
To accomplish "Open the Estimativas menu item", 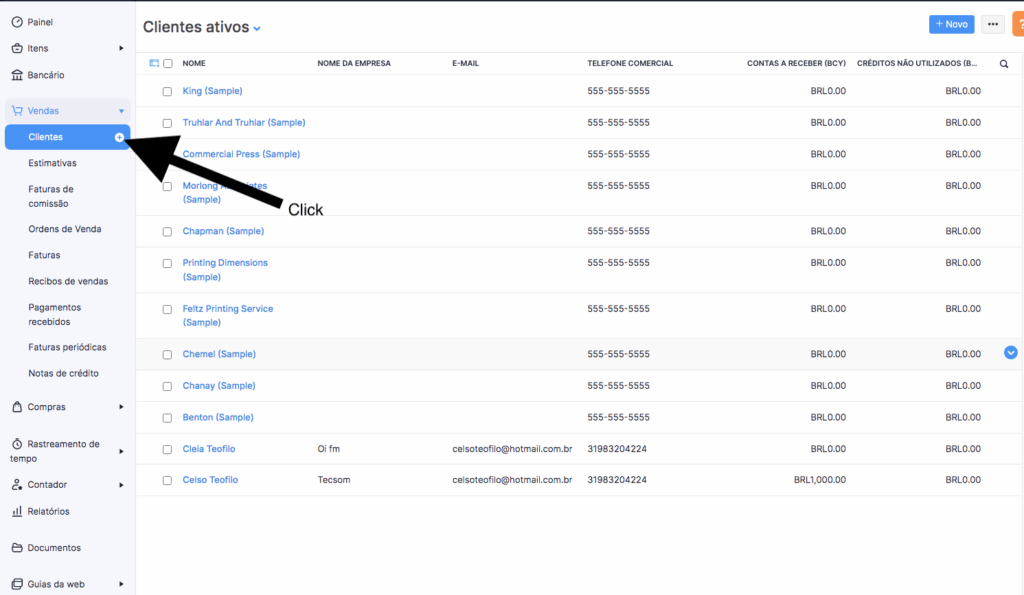I will tap(52, 163).
